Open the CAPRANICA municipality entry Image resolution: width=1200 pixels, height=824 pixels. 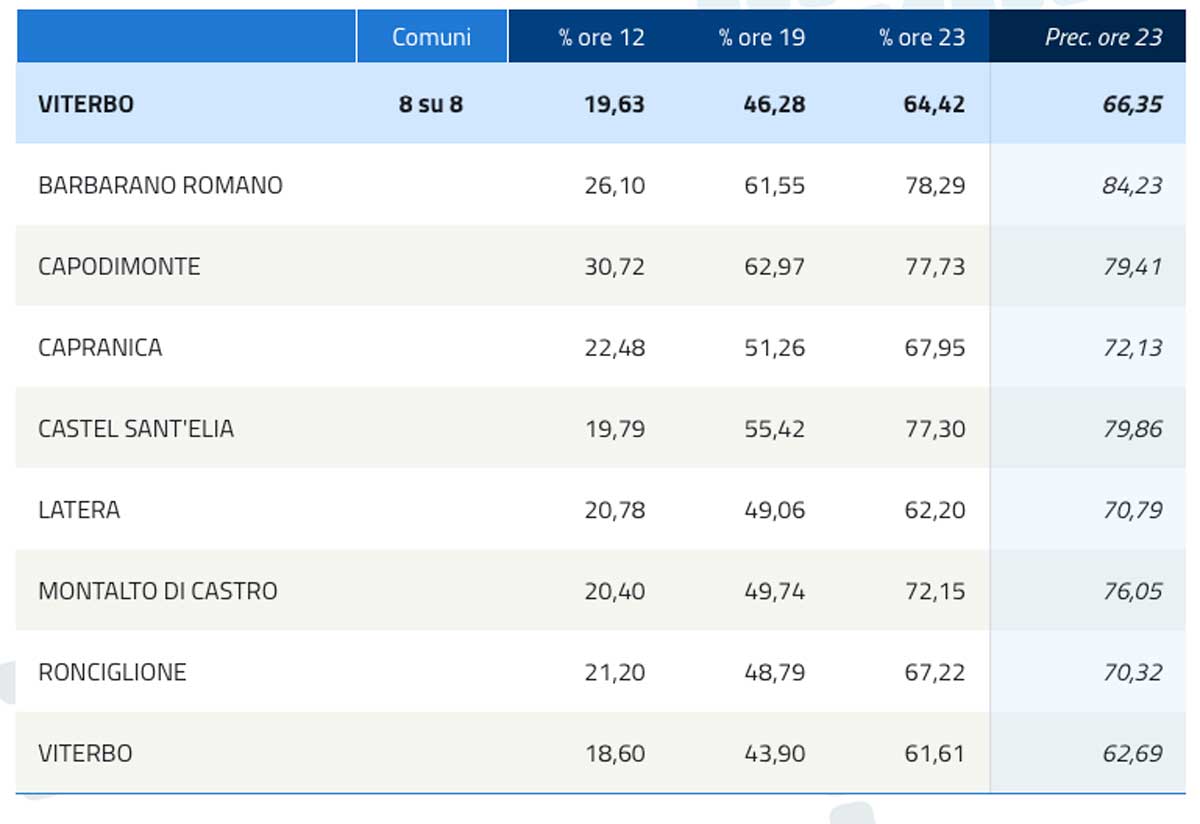click(x=100, y=347)
